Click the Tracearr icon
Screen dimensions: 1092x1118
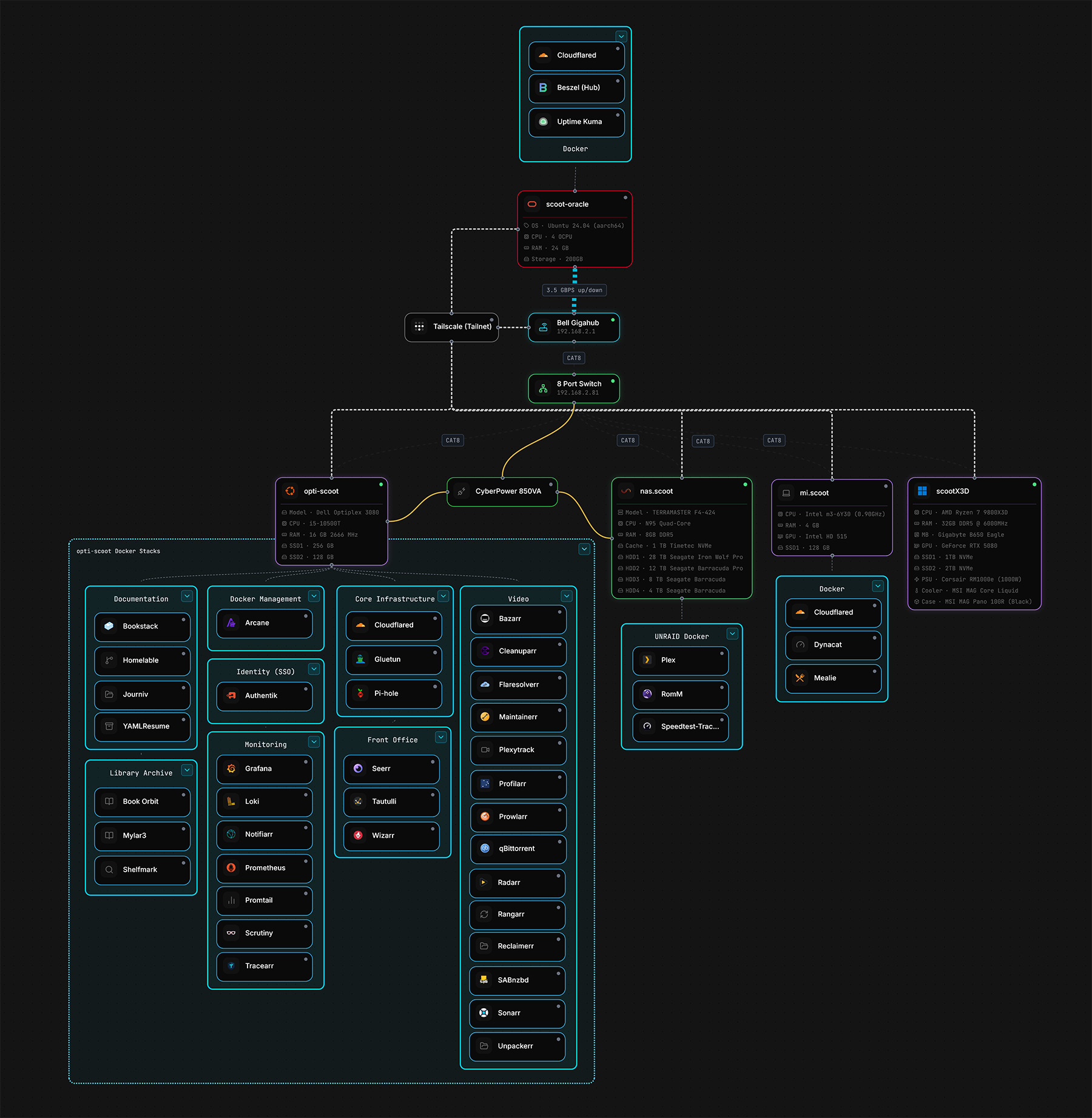[x=231, y=966]
